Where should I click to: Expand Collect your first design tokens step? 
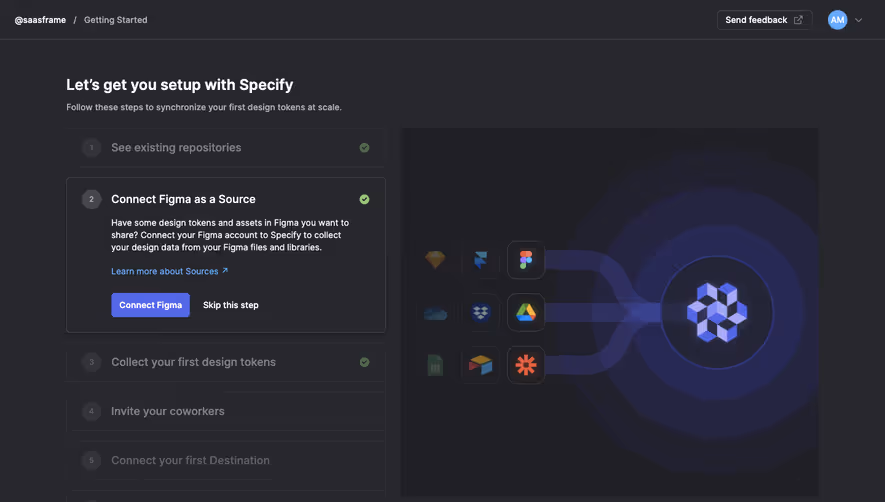click(226, 362)
